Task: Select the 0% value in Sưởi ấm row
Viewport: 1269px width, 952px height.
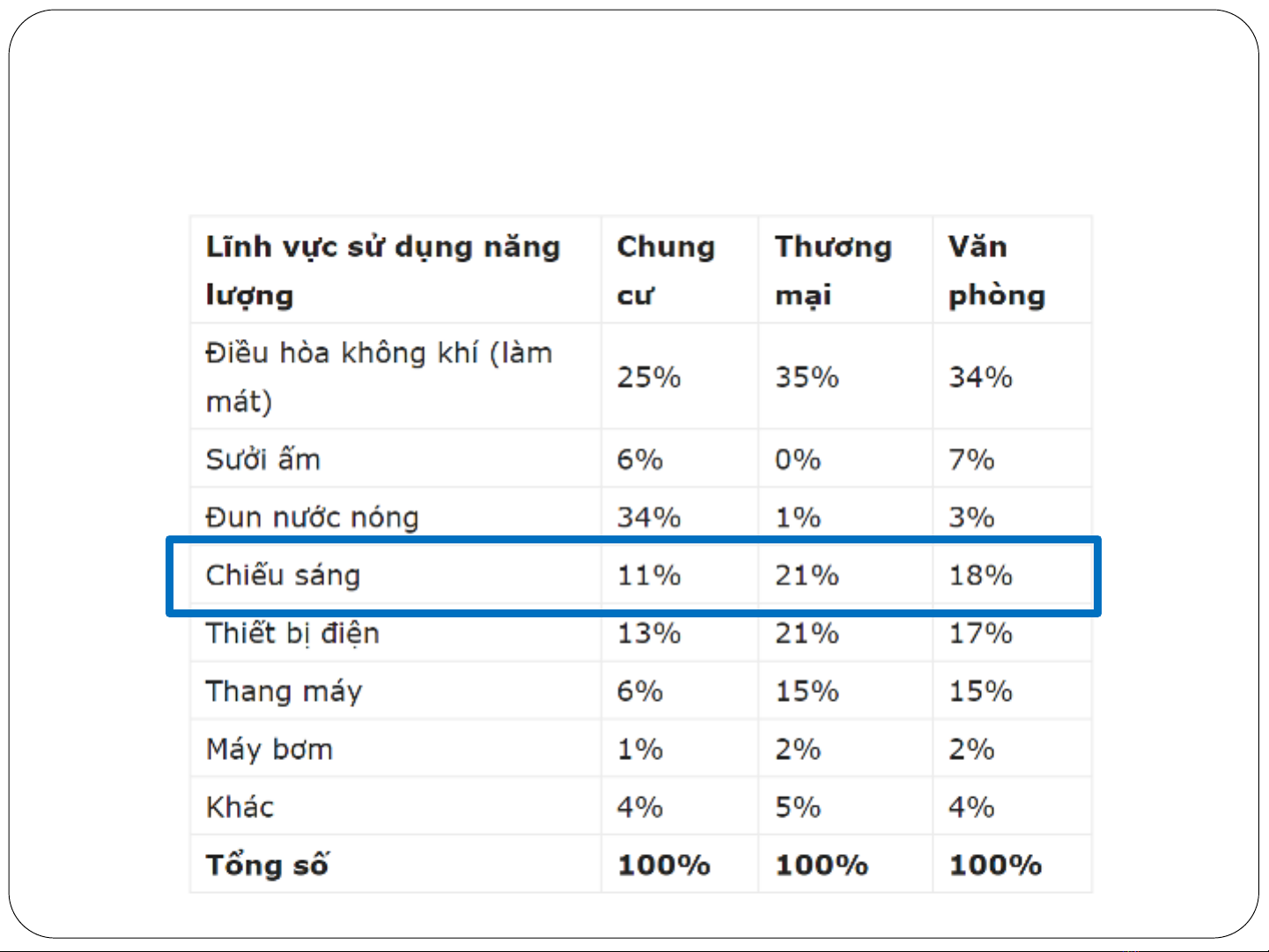Action: [798, 459]
